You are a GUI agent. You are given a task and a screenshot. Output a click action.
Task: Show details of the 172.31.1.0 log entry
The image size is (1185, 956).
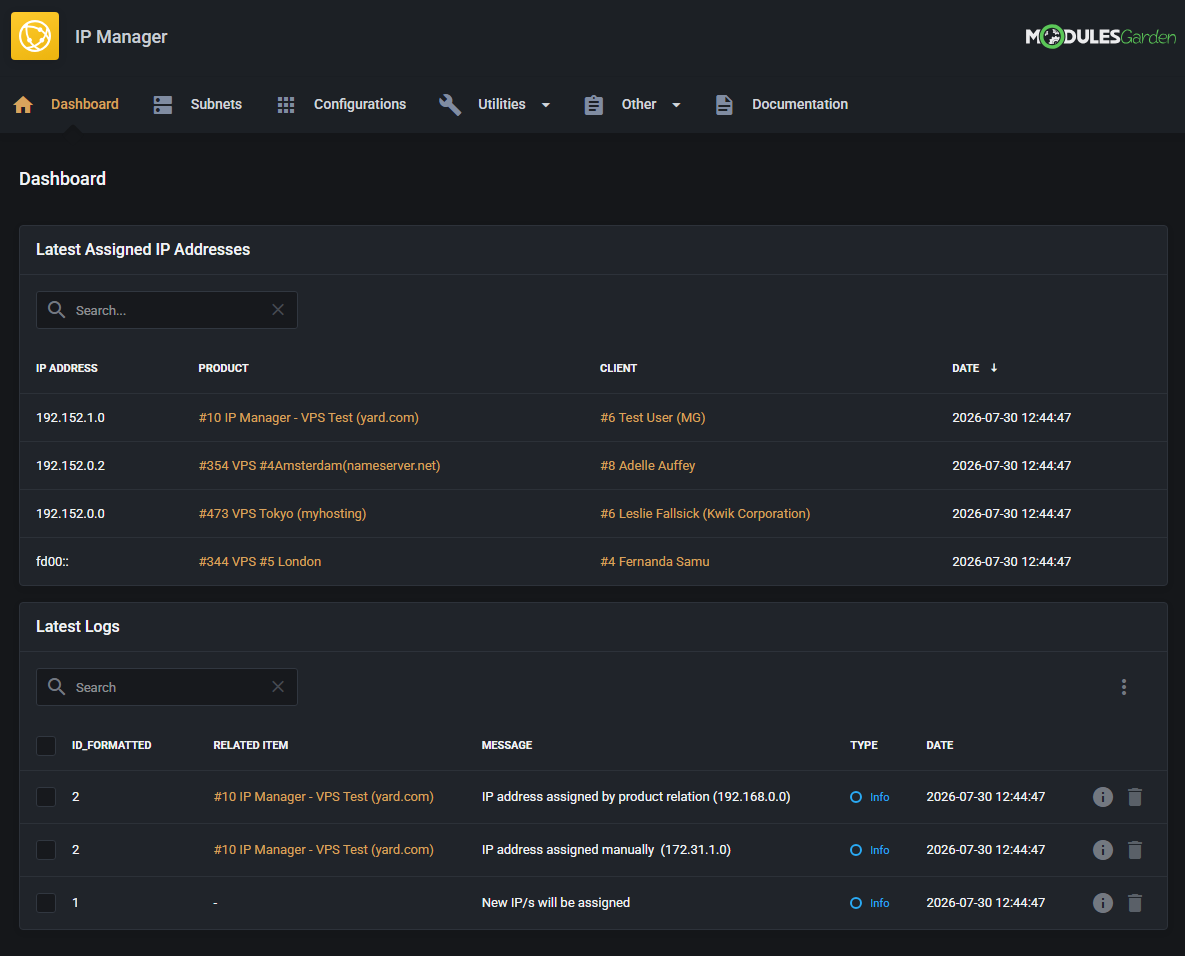[1103, 849]
